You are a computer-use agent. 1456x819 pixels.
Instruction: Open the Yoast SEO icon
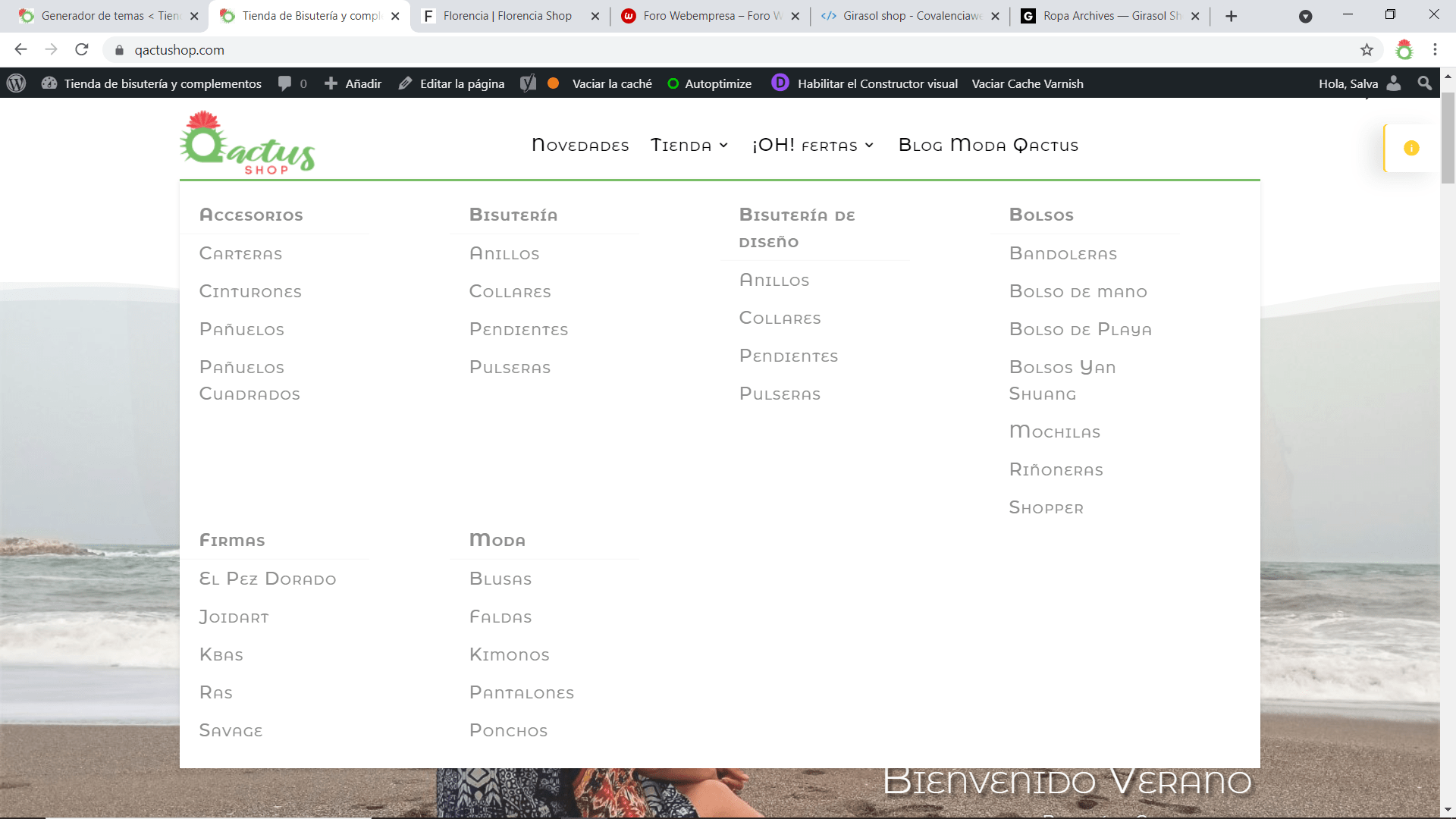coord(529,83)
